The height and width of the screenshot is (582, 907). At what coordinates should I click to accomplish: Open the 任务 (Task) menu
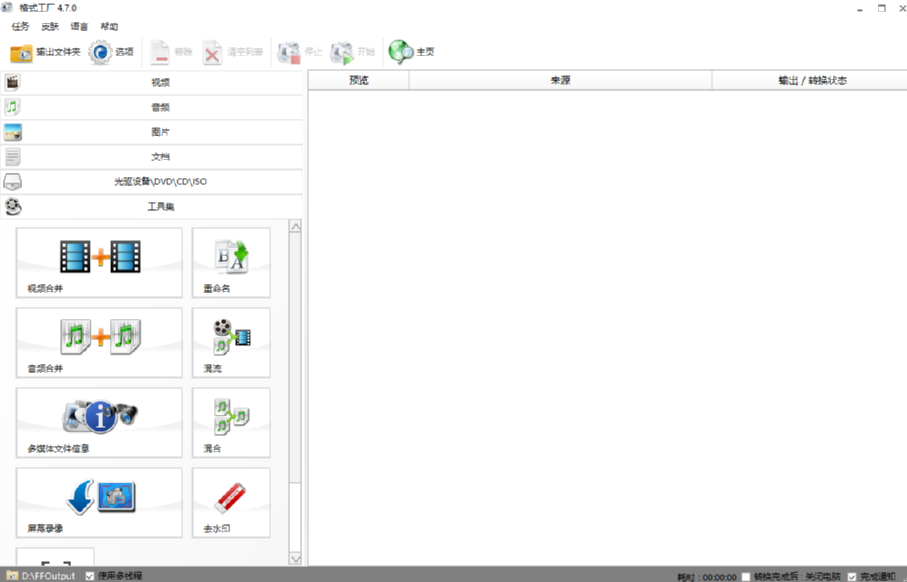tap(20, 27)
